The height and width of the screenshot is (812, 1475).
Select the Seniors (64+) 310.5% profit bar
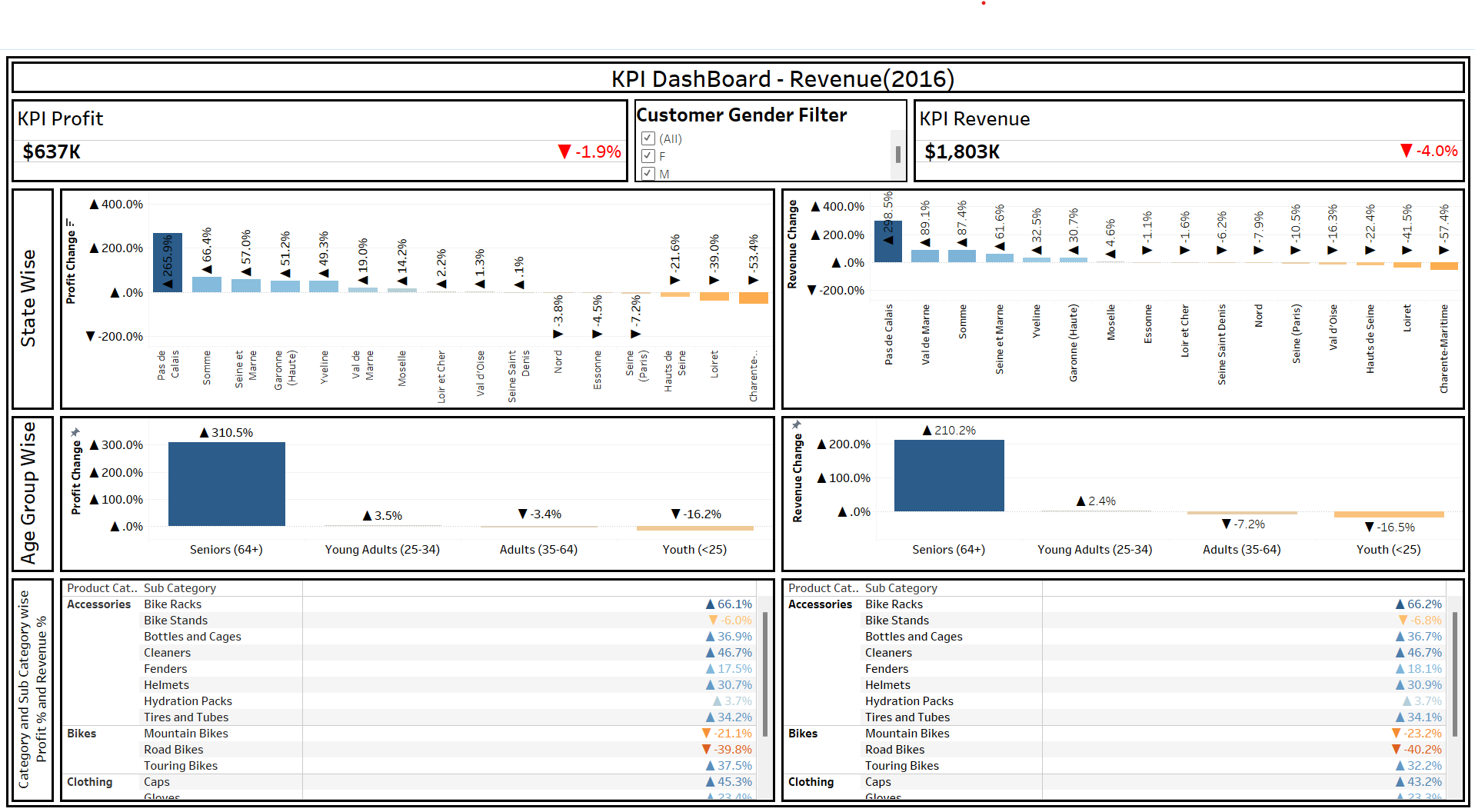point(227,484)
